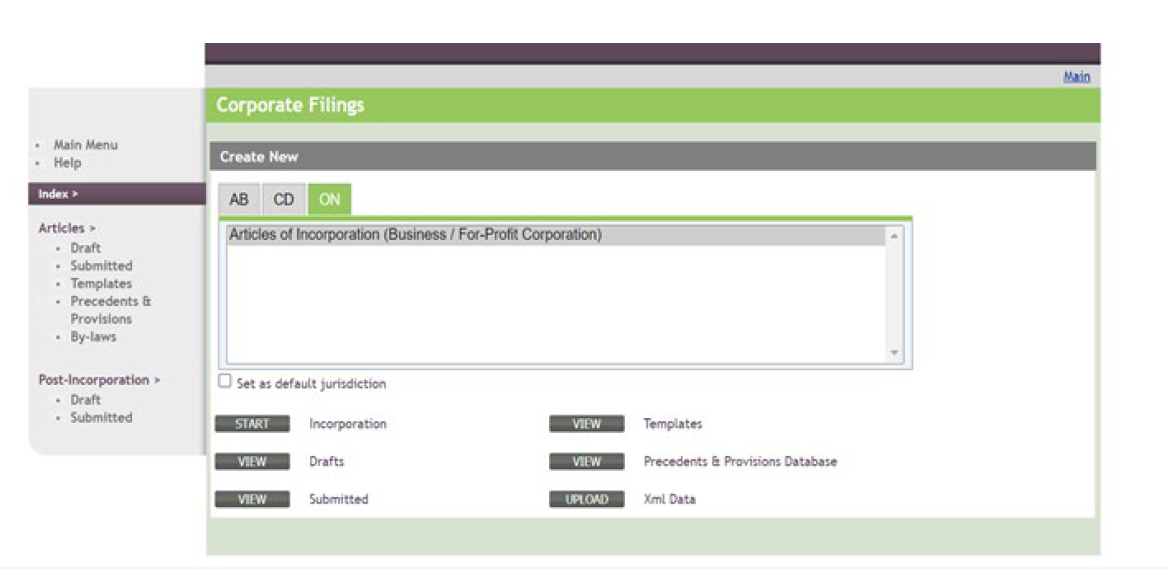The width and height of the screenshot is (1168, 569).
Task: Open the Help link in sidebar
Action: pos(68,162)
